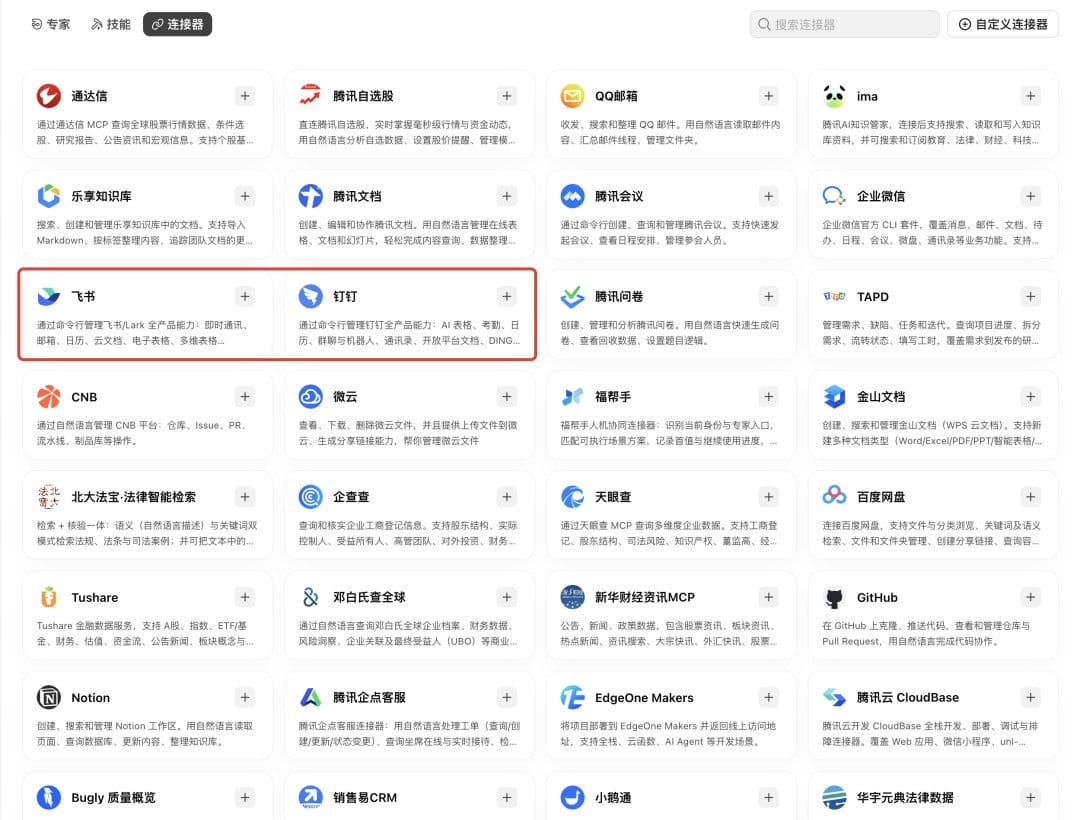
Task: Click the 百度网盘 logo icon
Action: [x=834, y=496]
